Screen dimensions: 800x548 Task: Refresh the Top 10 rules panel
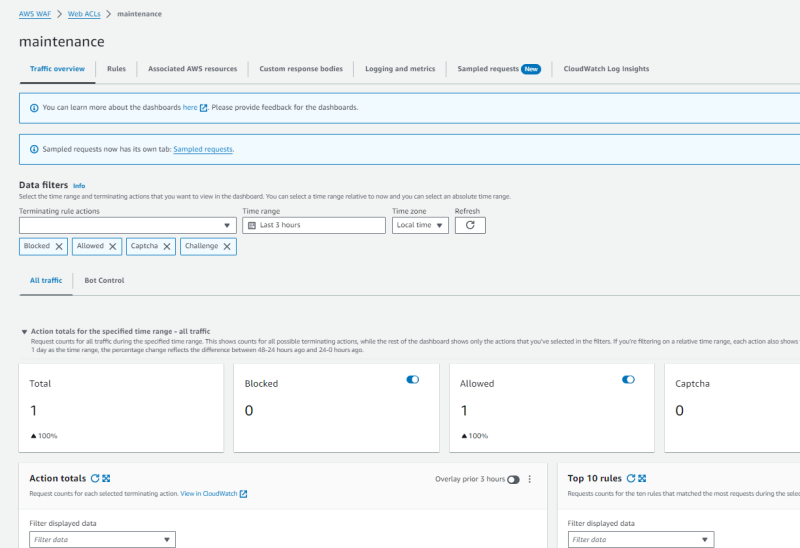pyautogui.click(x=631, y=479)
